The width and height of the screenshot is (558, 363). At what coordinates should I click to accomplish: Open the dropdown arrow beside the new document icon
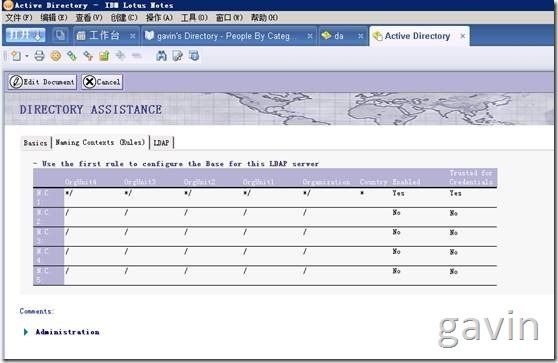point(27,56)
